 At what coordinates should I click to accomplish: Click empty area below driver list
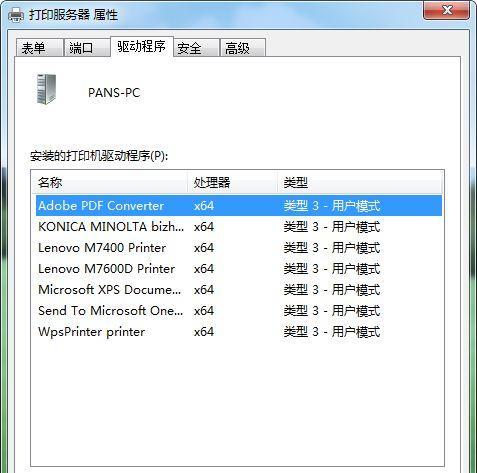click(x=237, y=403)
